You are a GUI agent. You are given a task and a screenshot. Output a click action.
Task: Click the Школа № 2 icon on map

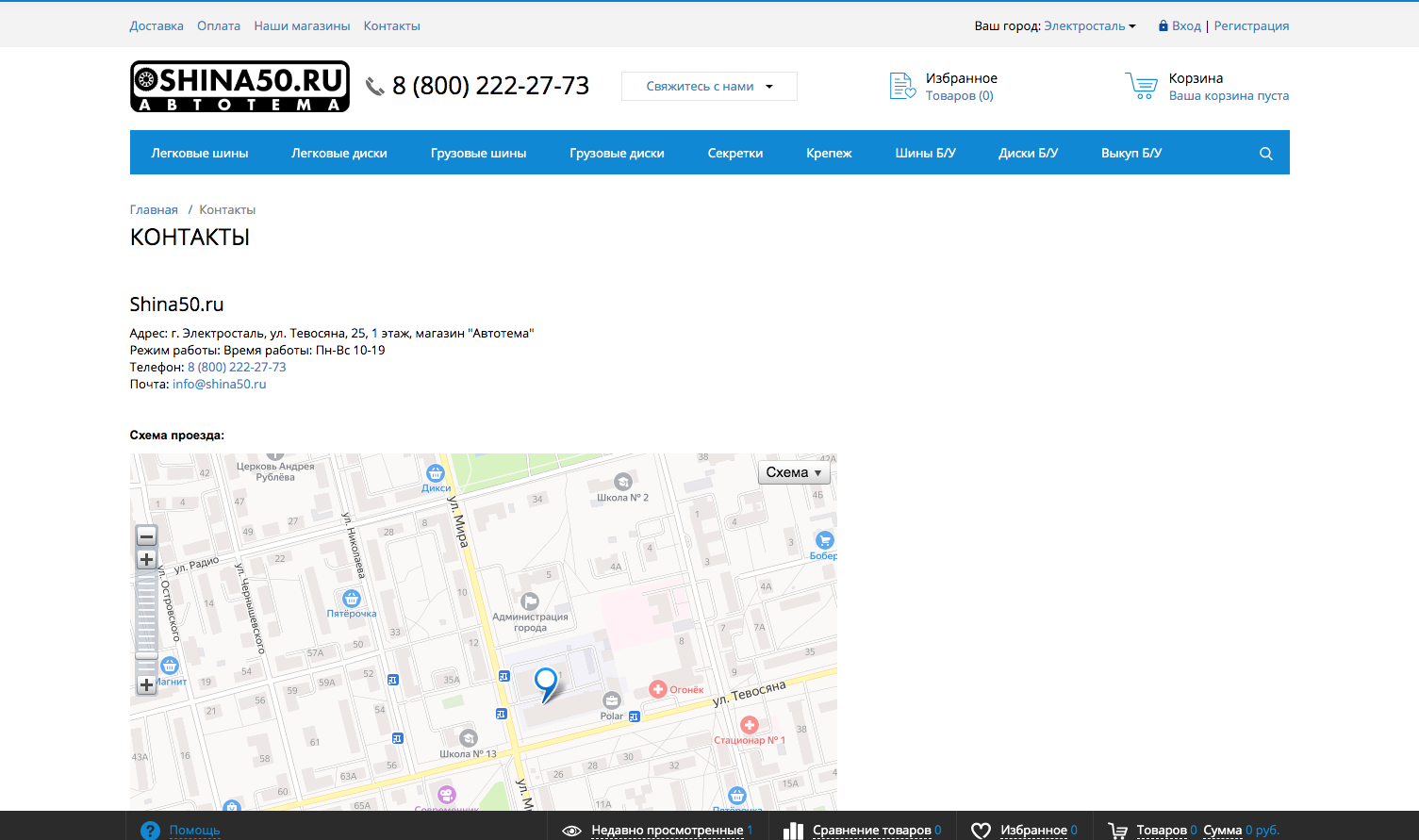[x=622, y=482]
